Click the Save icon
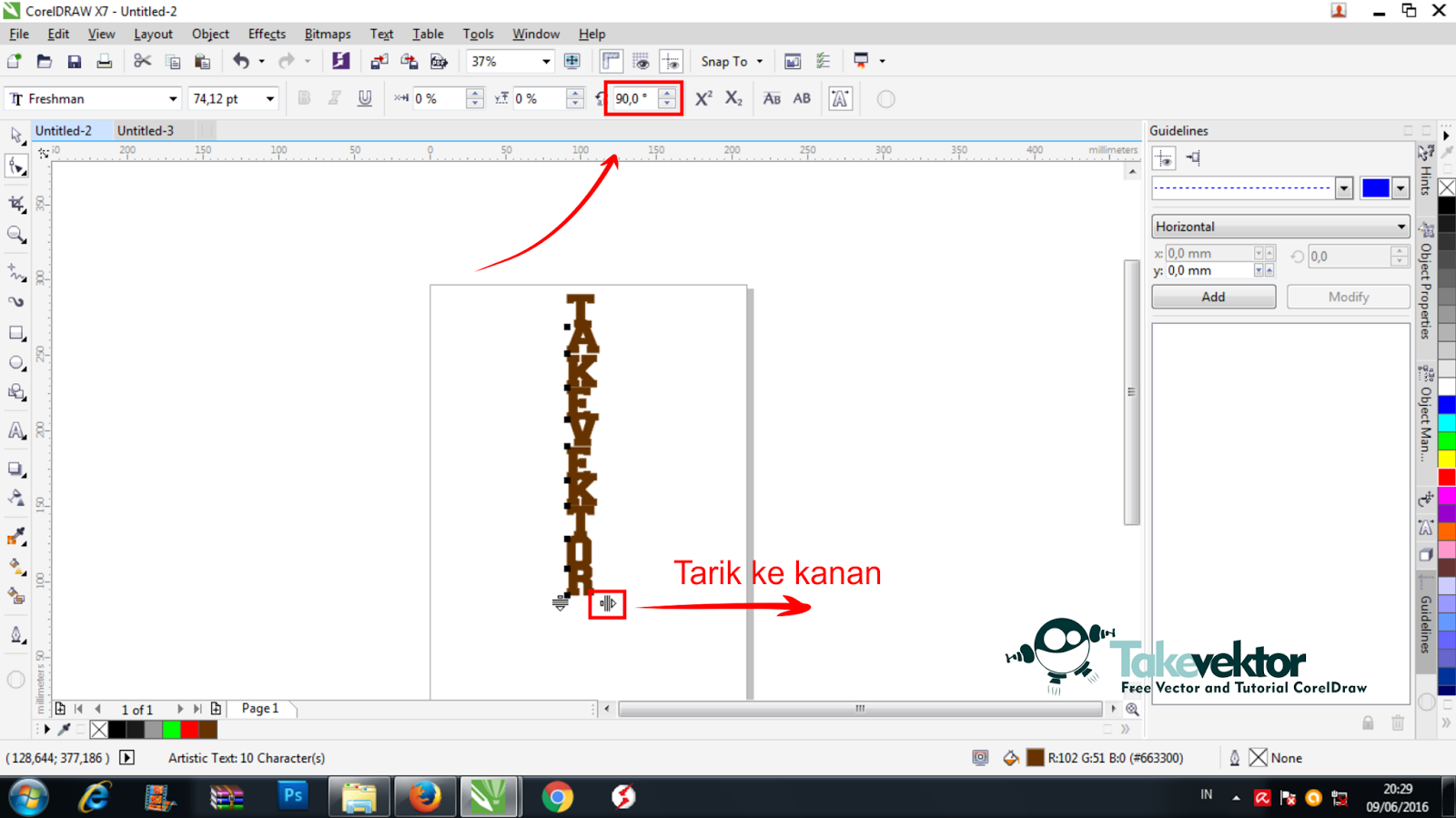The width and height of the screenshot is (1456, 818). click(x=75, y=62)
